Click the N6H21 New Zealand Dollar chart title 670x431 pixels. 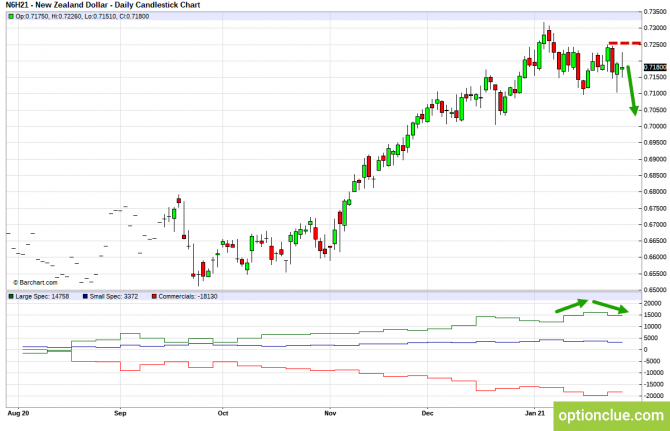pyautogui.click(x=103, y=5)
